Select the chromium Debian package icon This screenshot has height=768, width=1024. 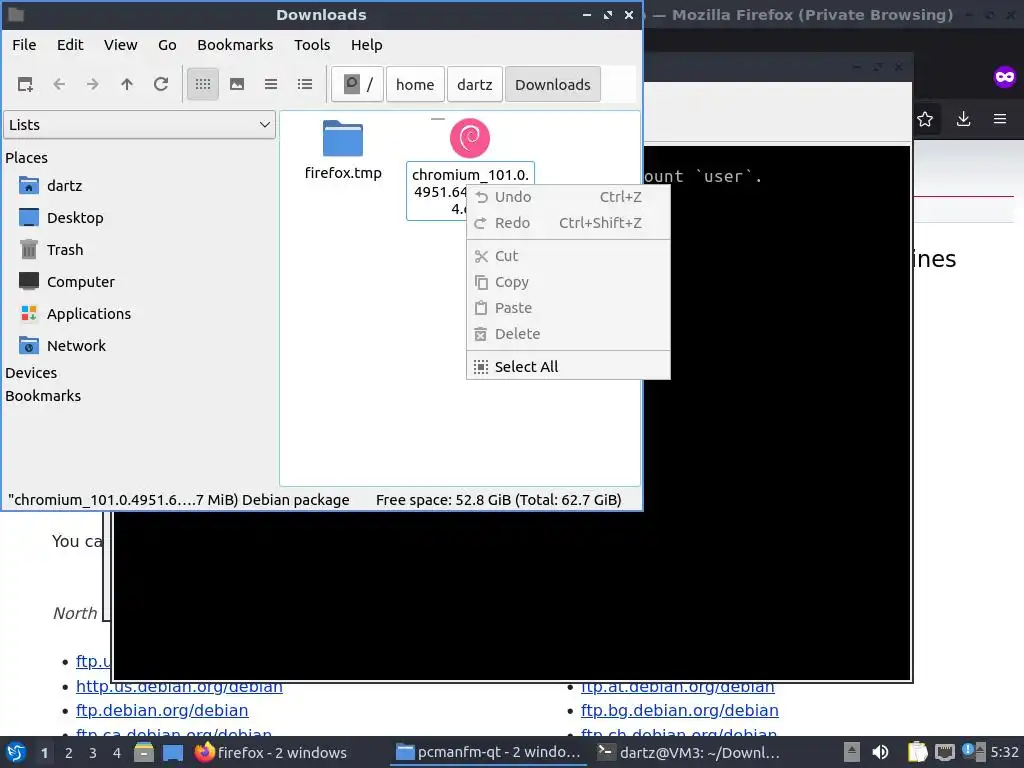pyautogui.click(x=470, y=138)
